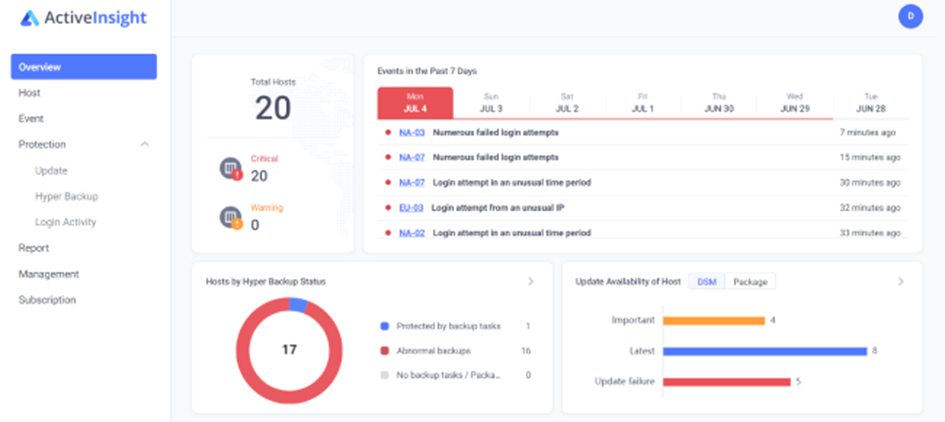Click the red Abnormal backups legend dot

tap(385, 351)
